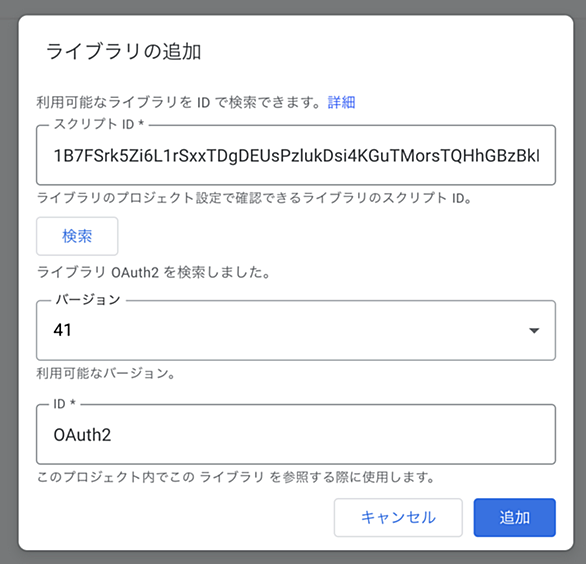The width and height of the screenshot is (586, 564).
Task: Open the 詳細 help link
Action: [341, 102]
